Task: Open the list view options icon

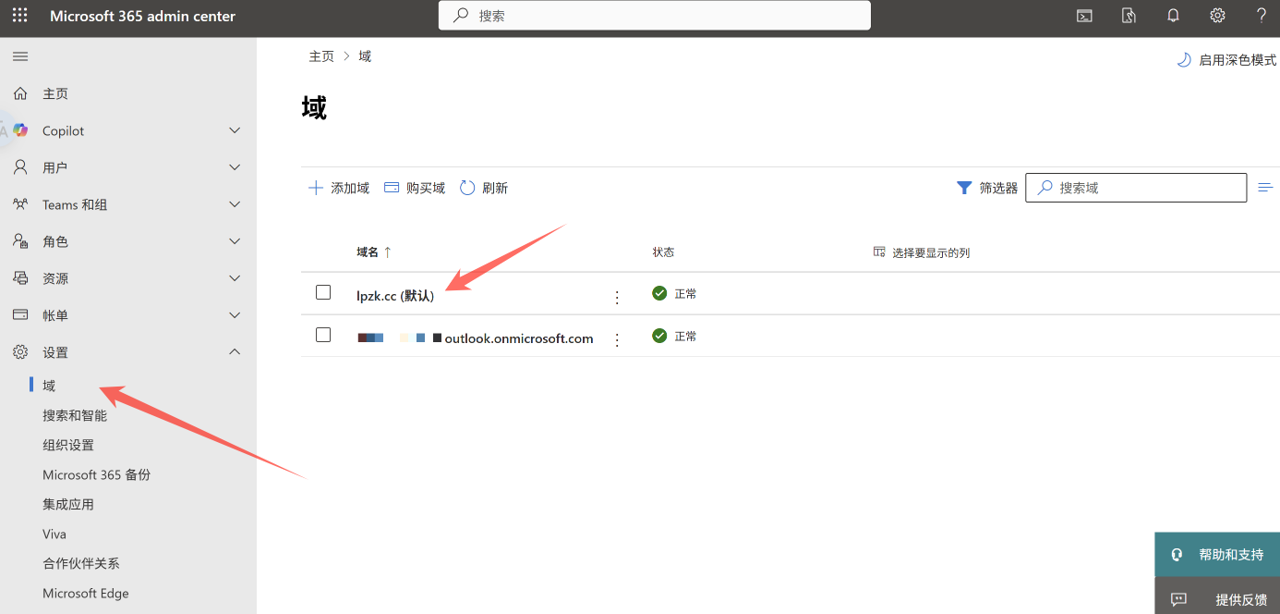Action: [x=1265, y=188]
